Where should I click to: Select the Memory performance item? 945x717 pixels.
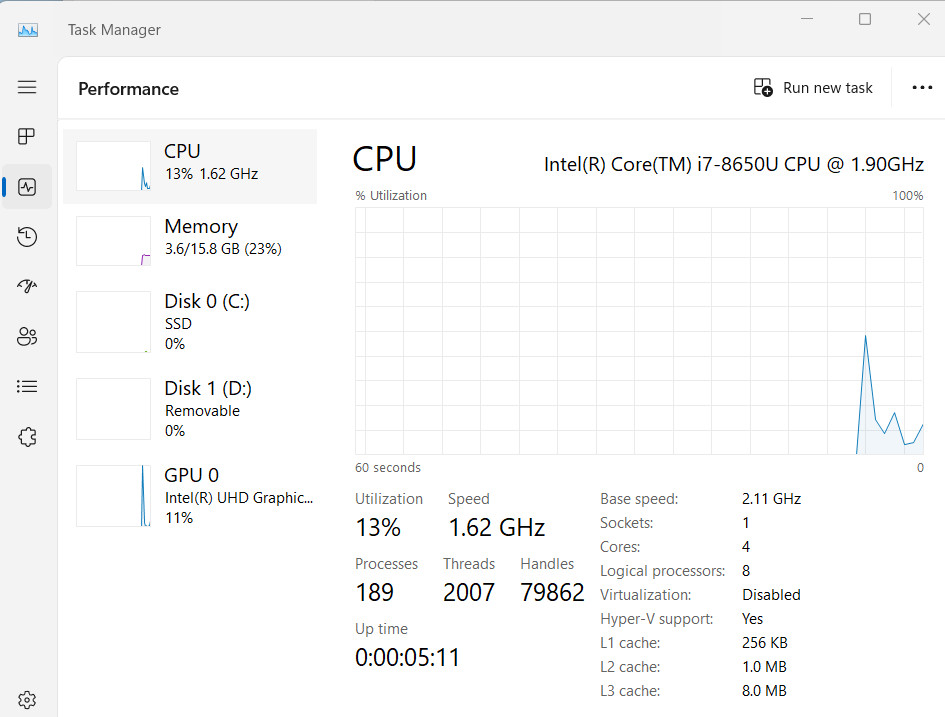[x=190, y=241]
